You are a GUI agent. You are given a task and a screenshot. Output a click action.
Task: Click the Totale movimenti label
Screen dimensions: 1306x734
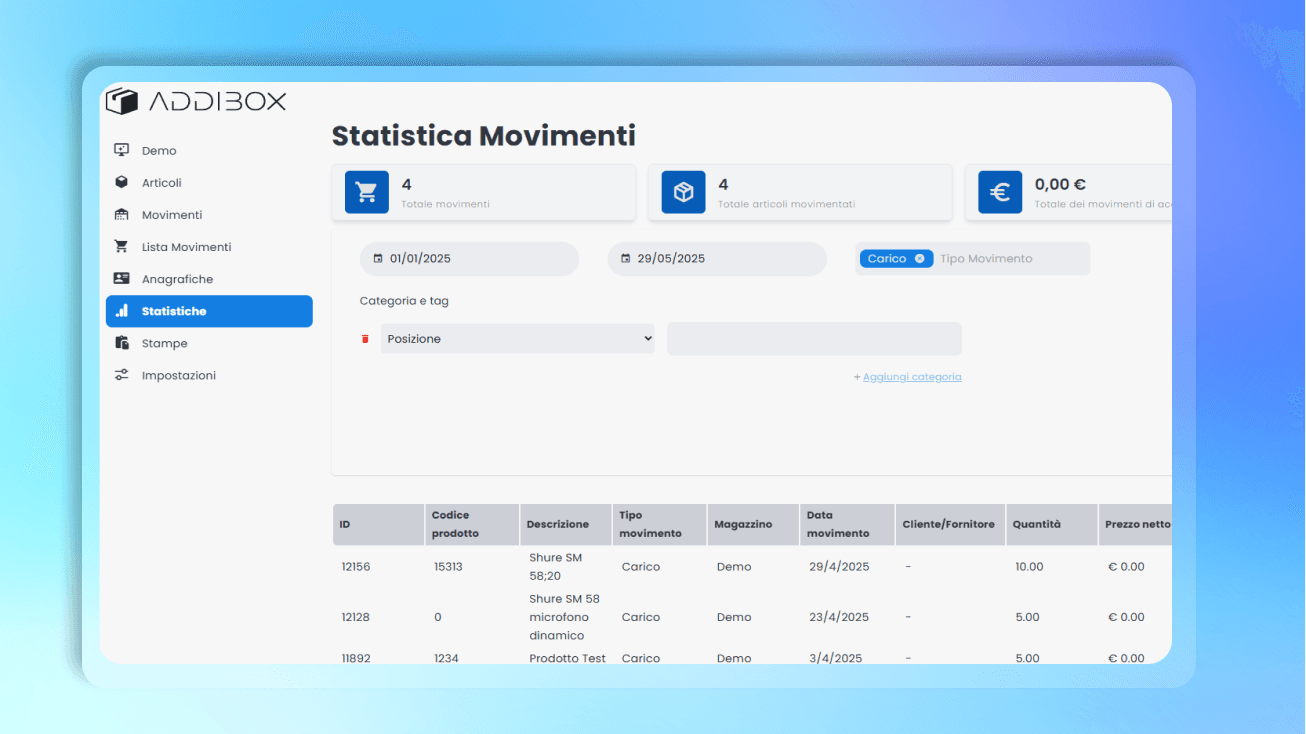pyautogui.click(x=445, y=204)
